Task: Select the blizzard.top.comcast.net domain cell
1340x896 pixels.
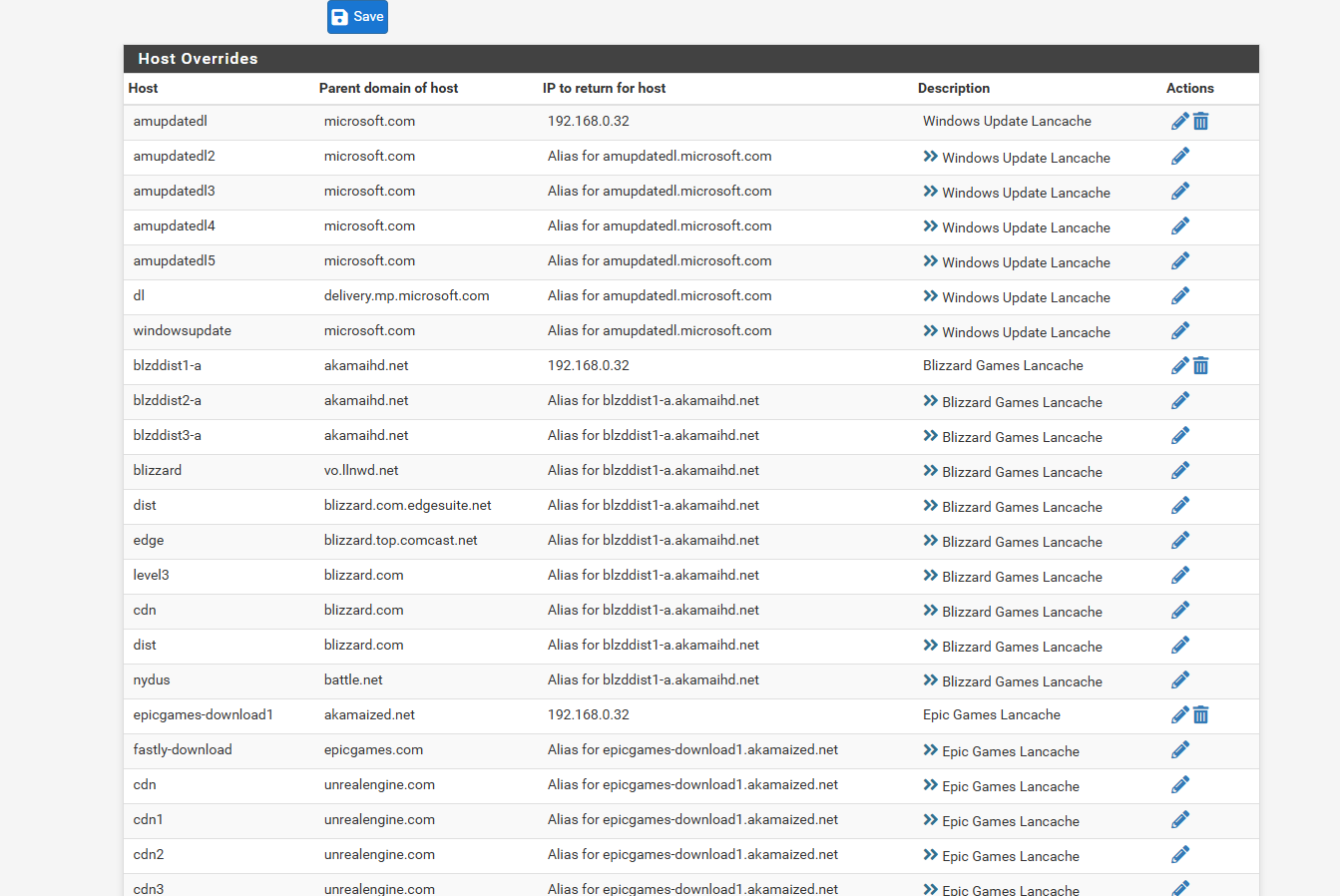Action: click(x=401, y=540)
